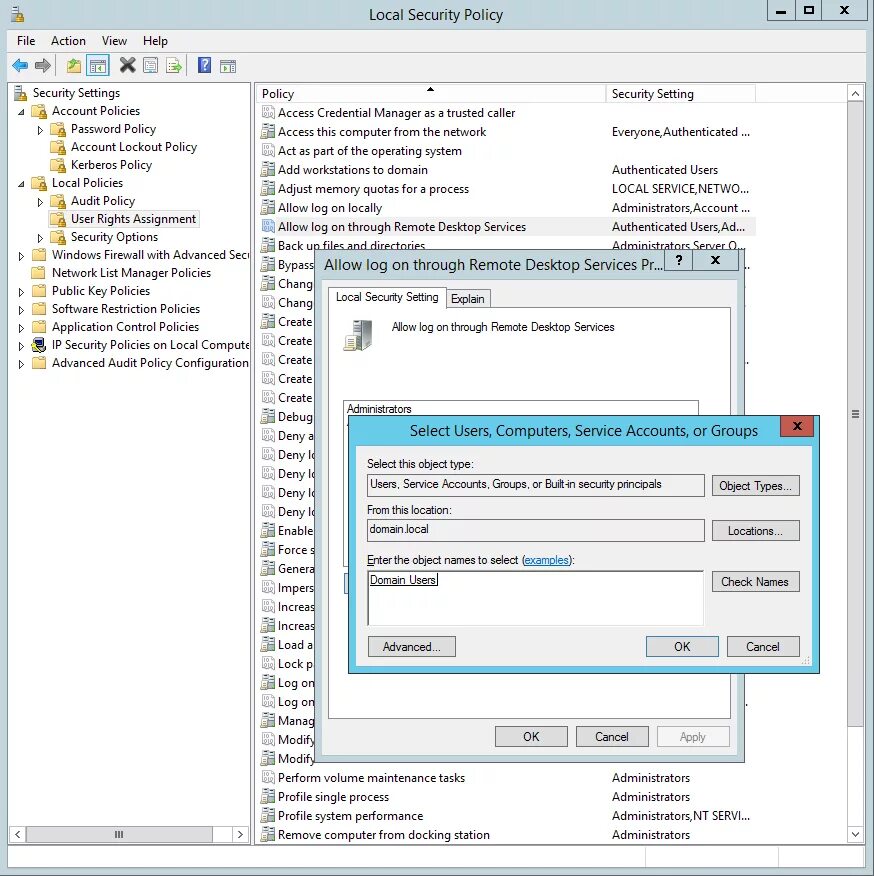
Task: Click the Security Setting column header
Action: click(x=680, y=93)
